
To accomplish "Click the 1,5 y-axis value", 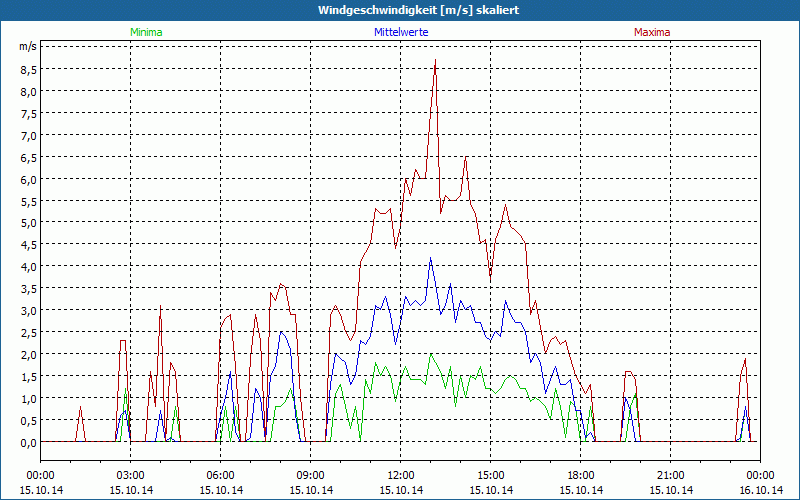I will click(29, 377).
